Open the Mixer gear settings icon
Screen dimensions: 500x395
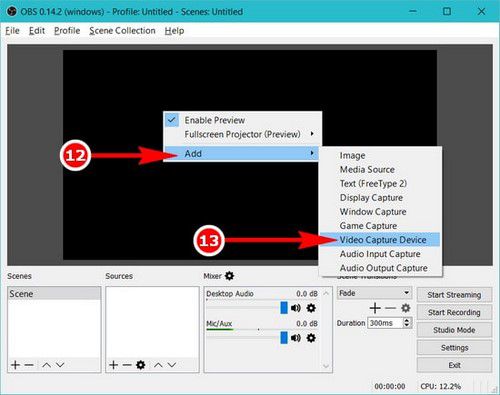pyautogui.click(x=229, y=276)
